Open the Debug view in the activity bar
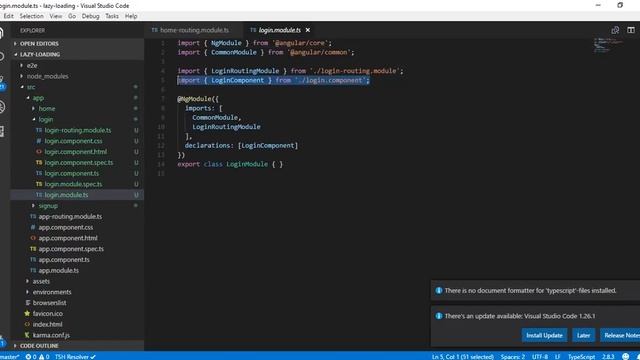 pyautogui.click(x=2, y=107)
